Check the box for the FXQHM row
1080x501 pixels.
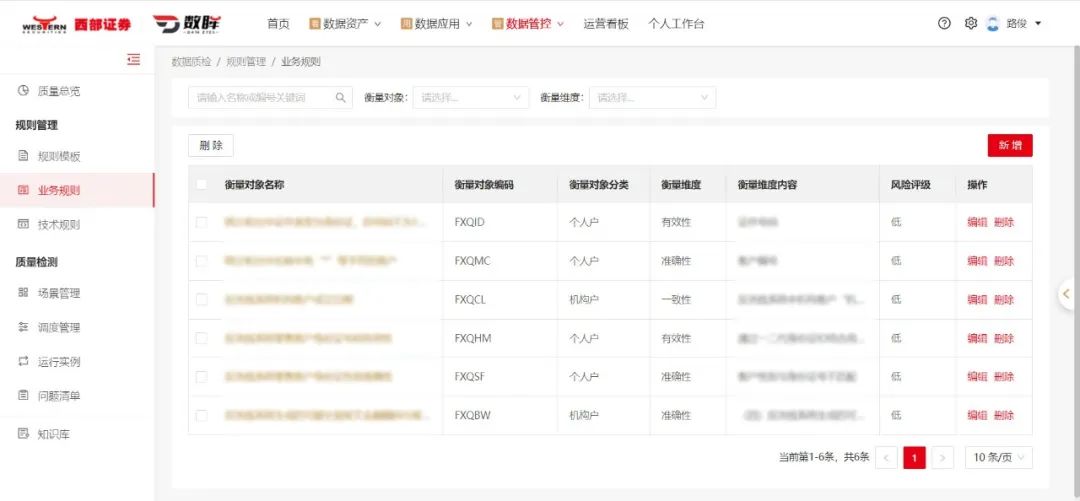(x=201, y=338)
